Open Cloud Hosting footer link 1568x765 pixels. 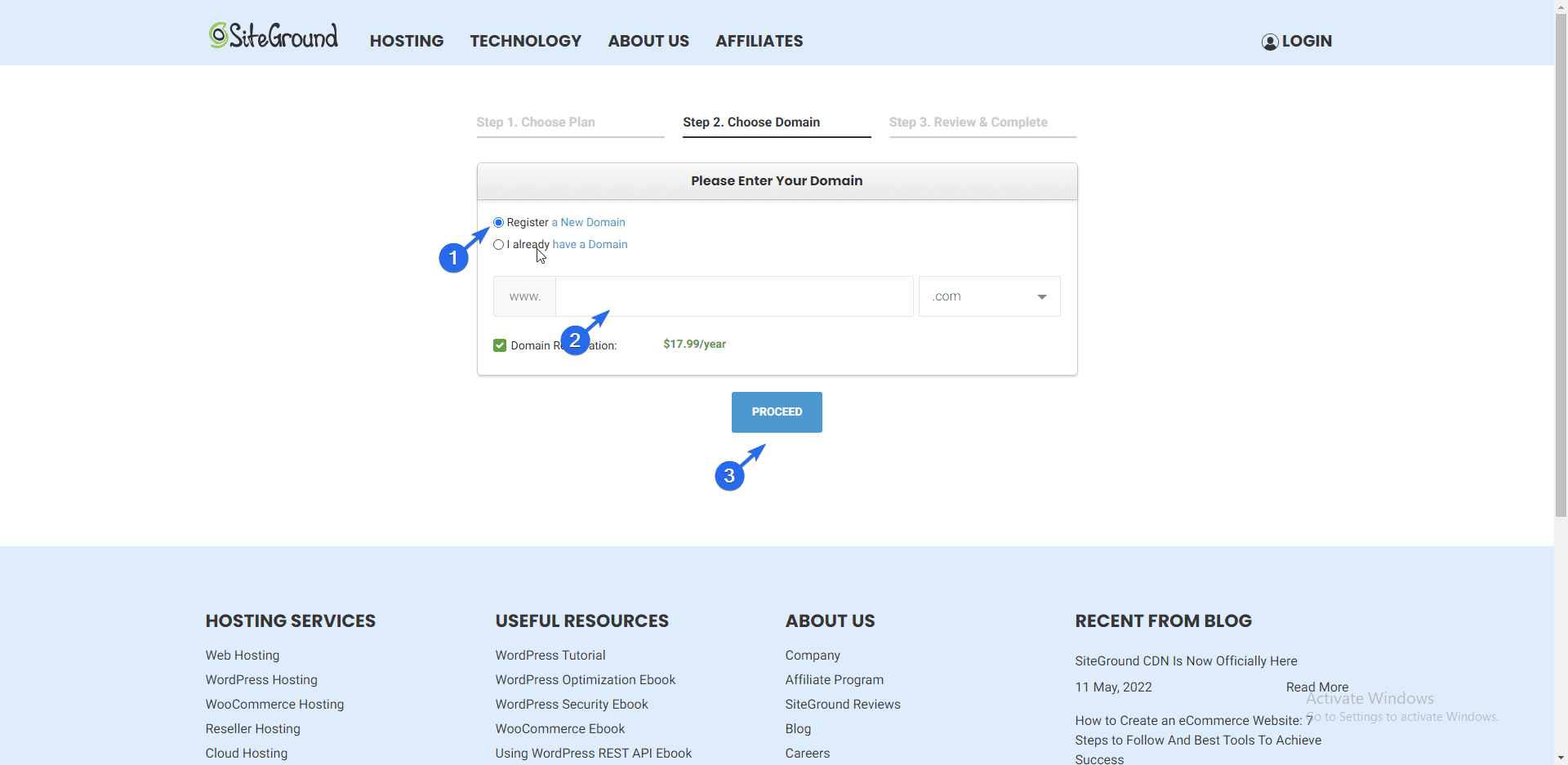(247, 753)
